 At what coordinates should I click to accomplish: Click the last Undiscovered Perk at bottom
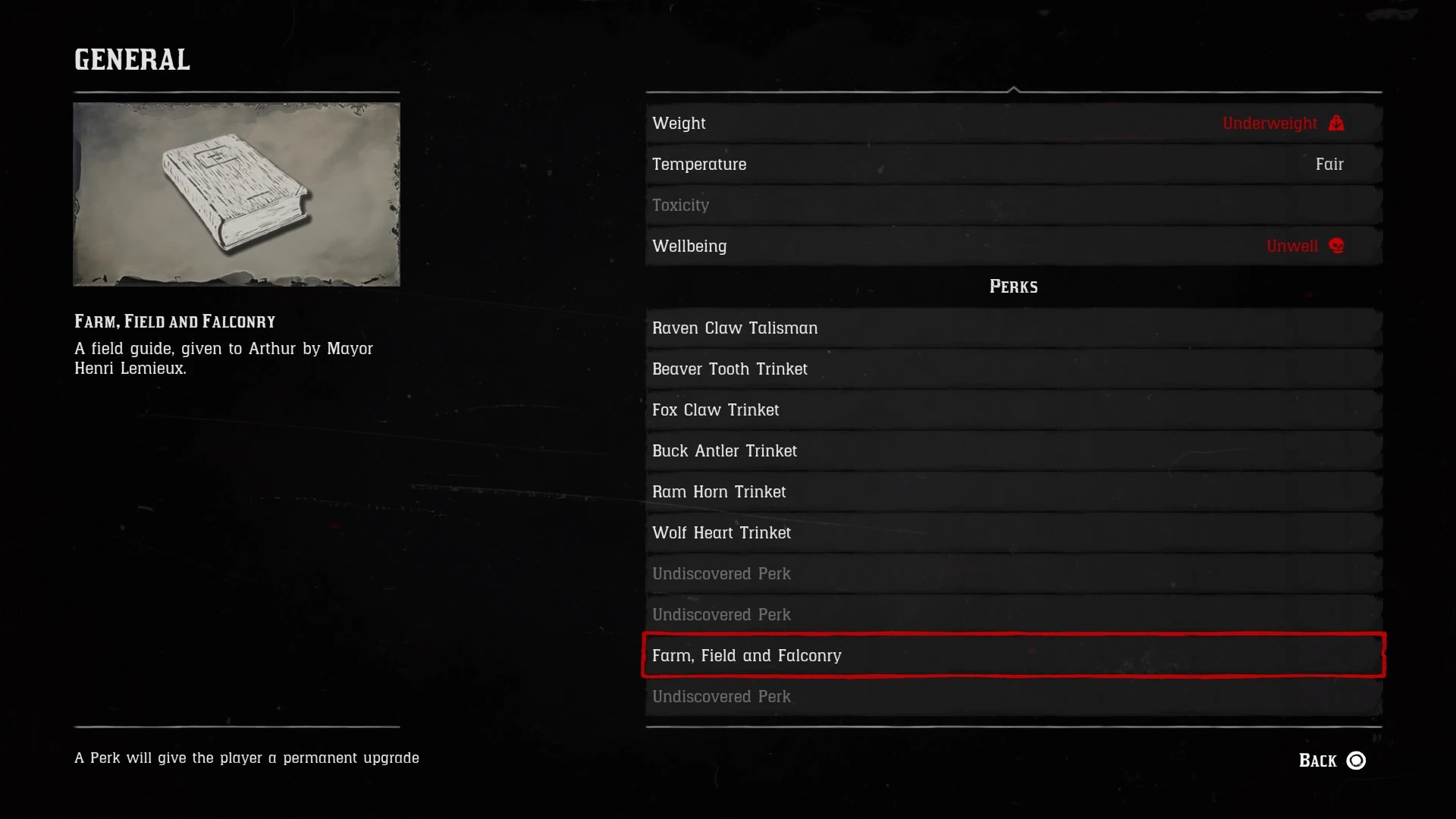coord(1014,696)
